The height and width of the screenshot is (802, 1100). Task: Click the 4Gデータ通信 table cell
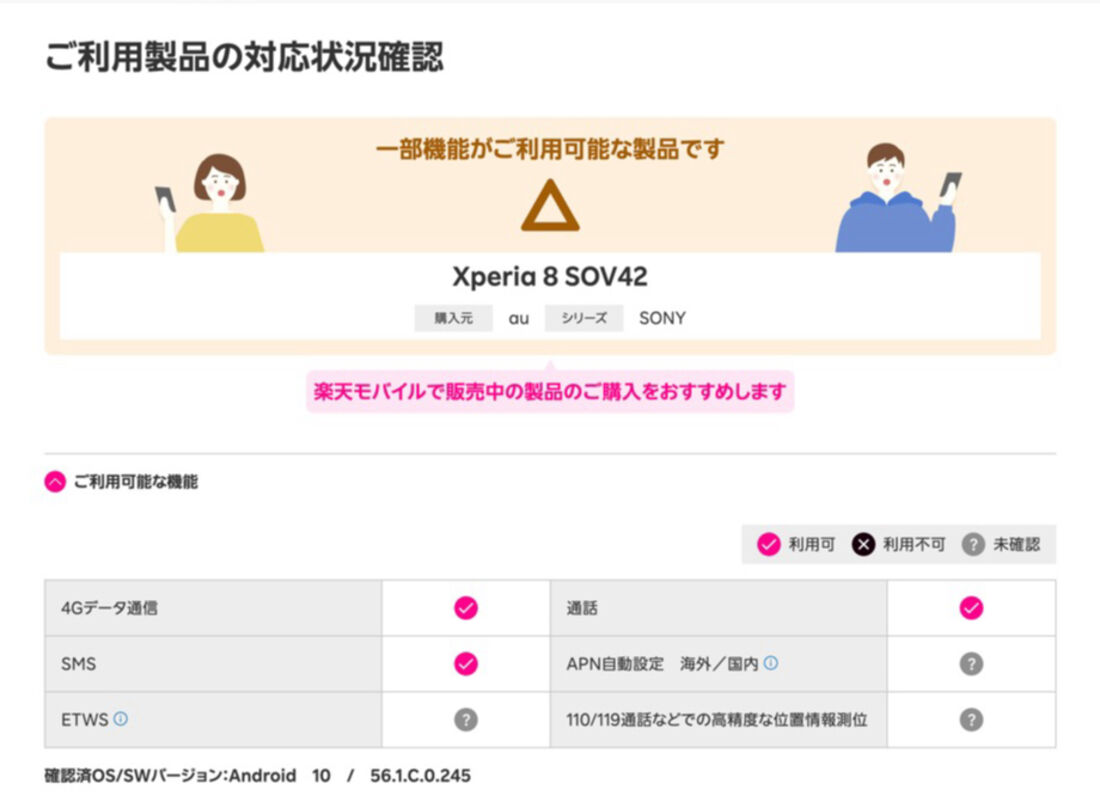pyautogui.click(x=213, y=608)
